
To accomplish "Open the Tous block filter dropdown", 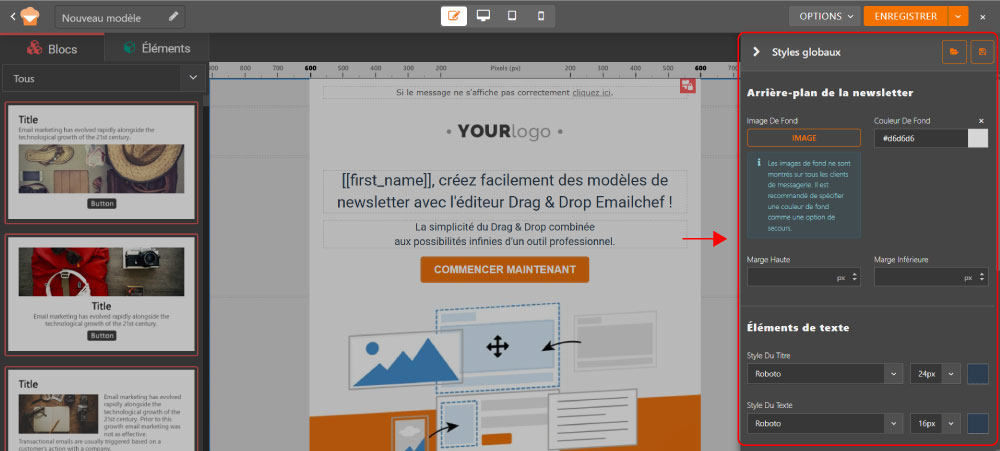I will [103, 77].
